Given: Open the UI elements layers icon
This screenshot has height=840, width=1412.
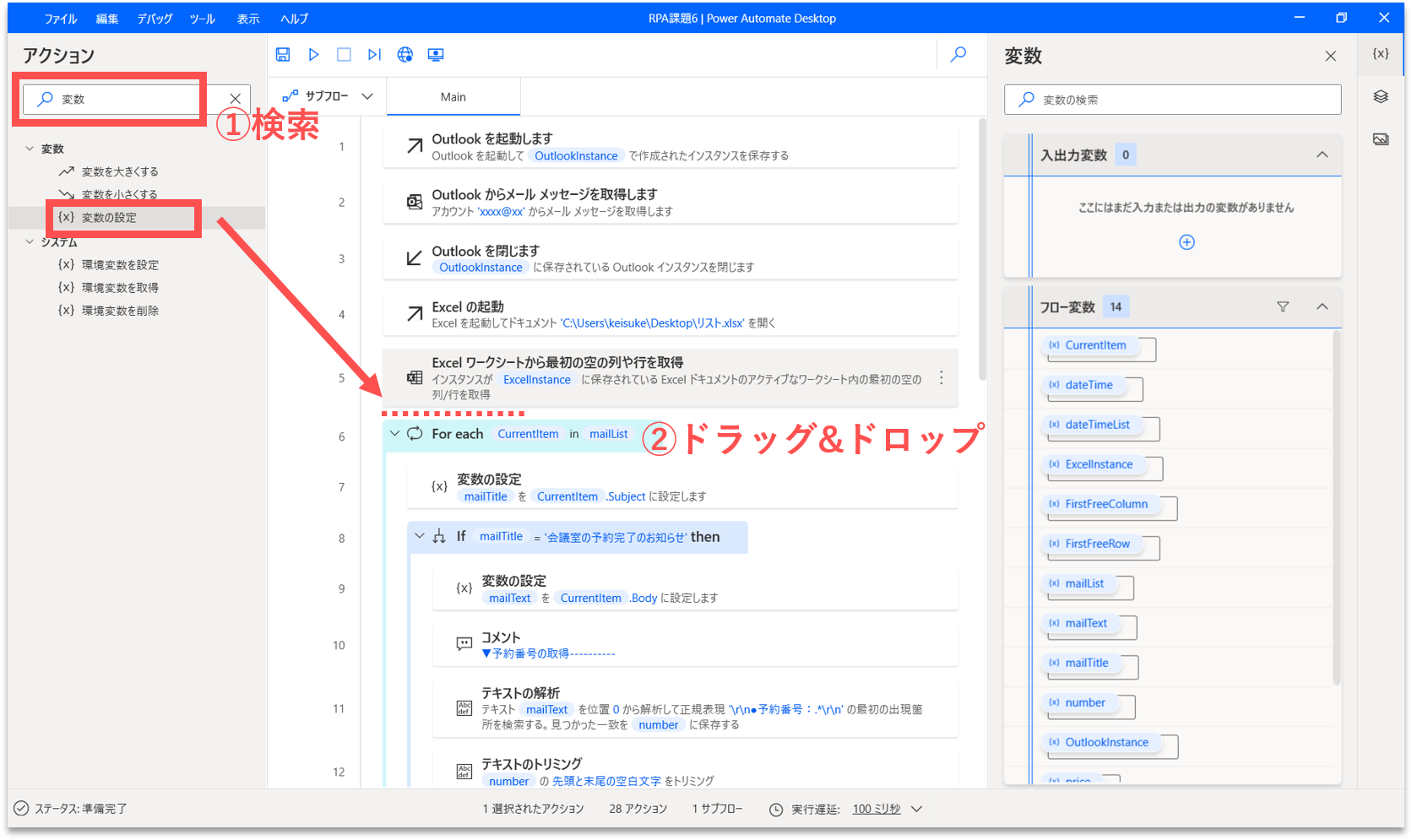Looking at the screenshot, I should click(x=1381, y=97).
